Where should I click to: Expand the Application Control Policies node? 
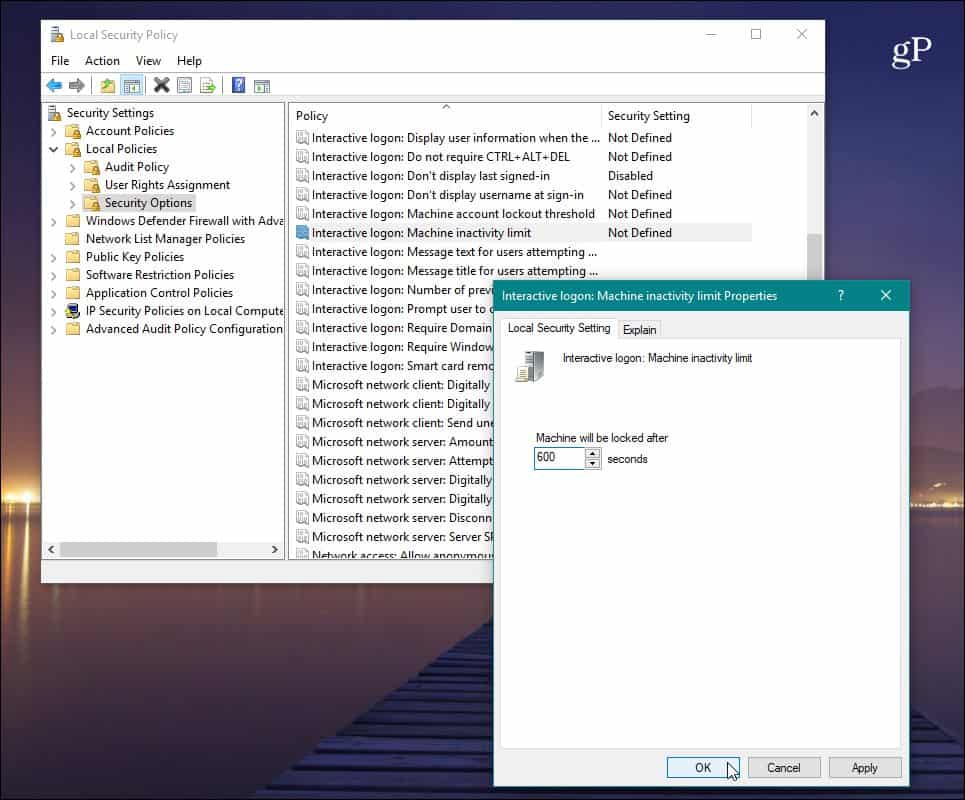[54, 294]
